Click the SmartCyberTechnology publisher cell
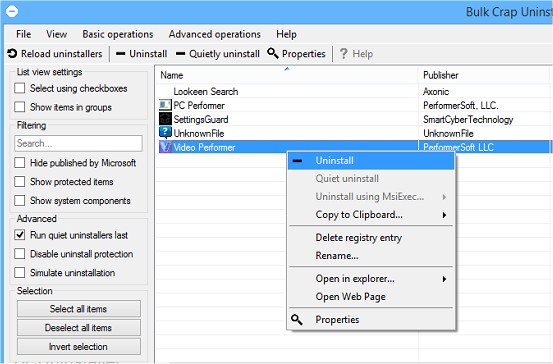 coord(468,119)
